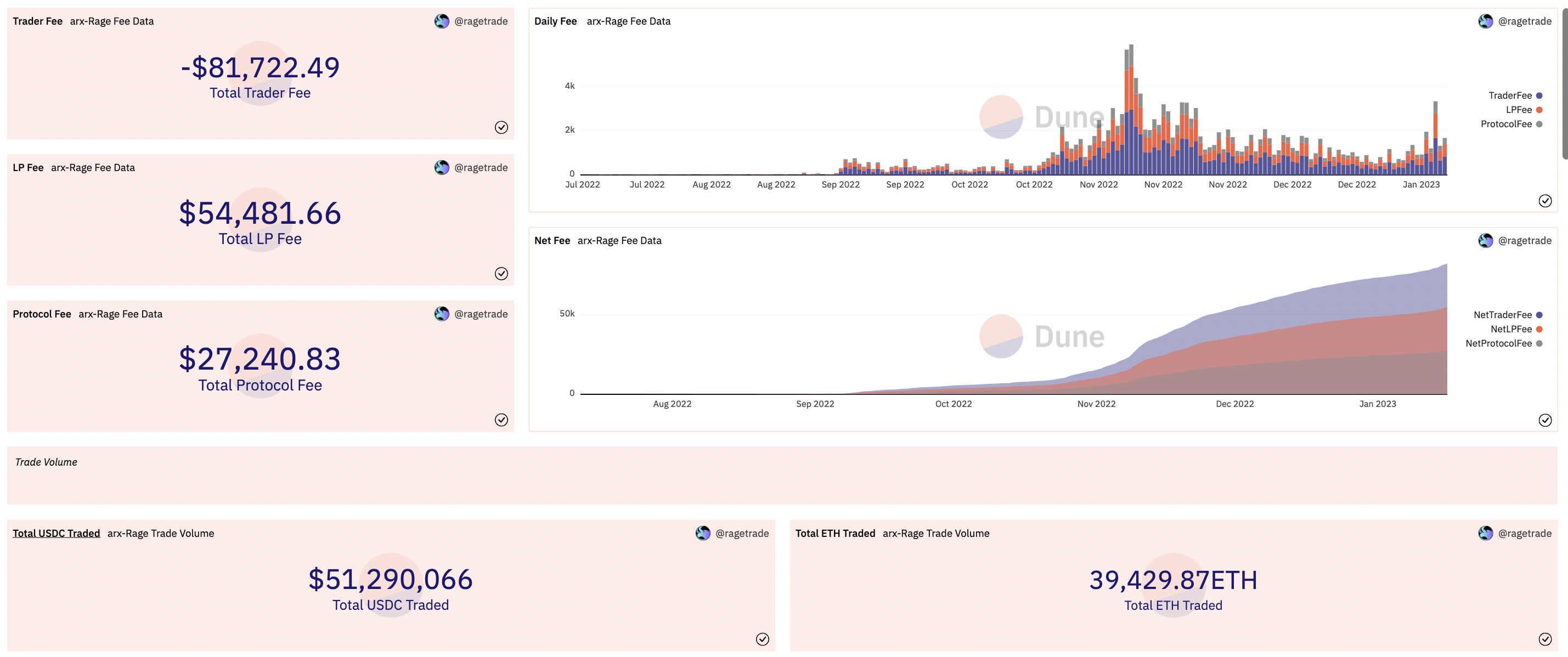Click the tallest November bar in Daily Fee chart
The image size is (1568, 657).
1131,110
